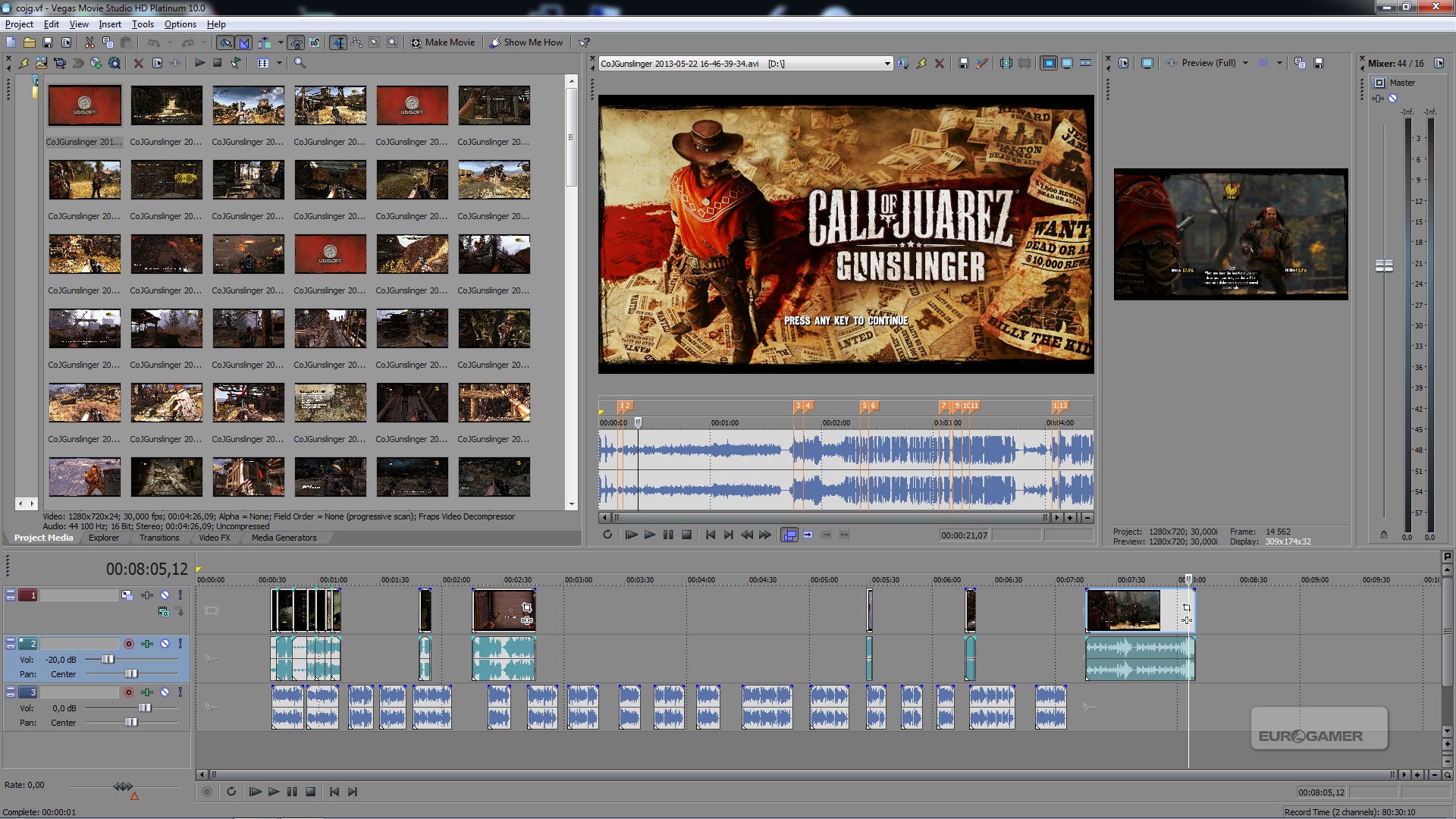Click the Capture Video camera icon
This screenshot has height=819, width=1456.
60,63
